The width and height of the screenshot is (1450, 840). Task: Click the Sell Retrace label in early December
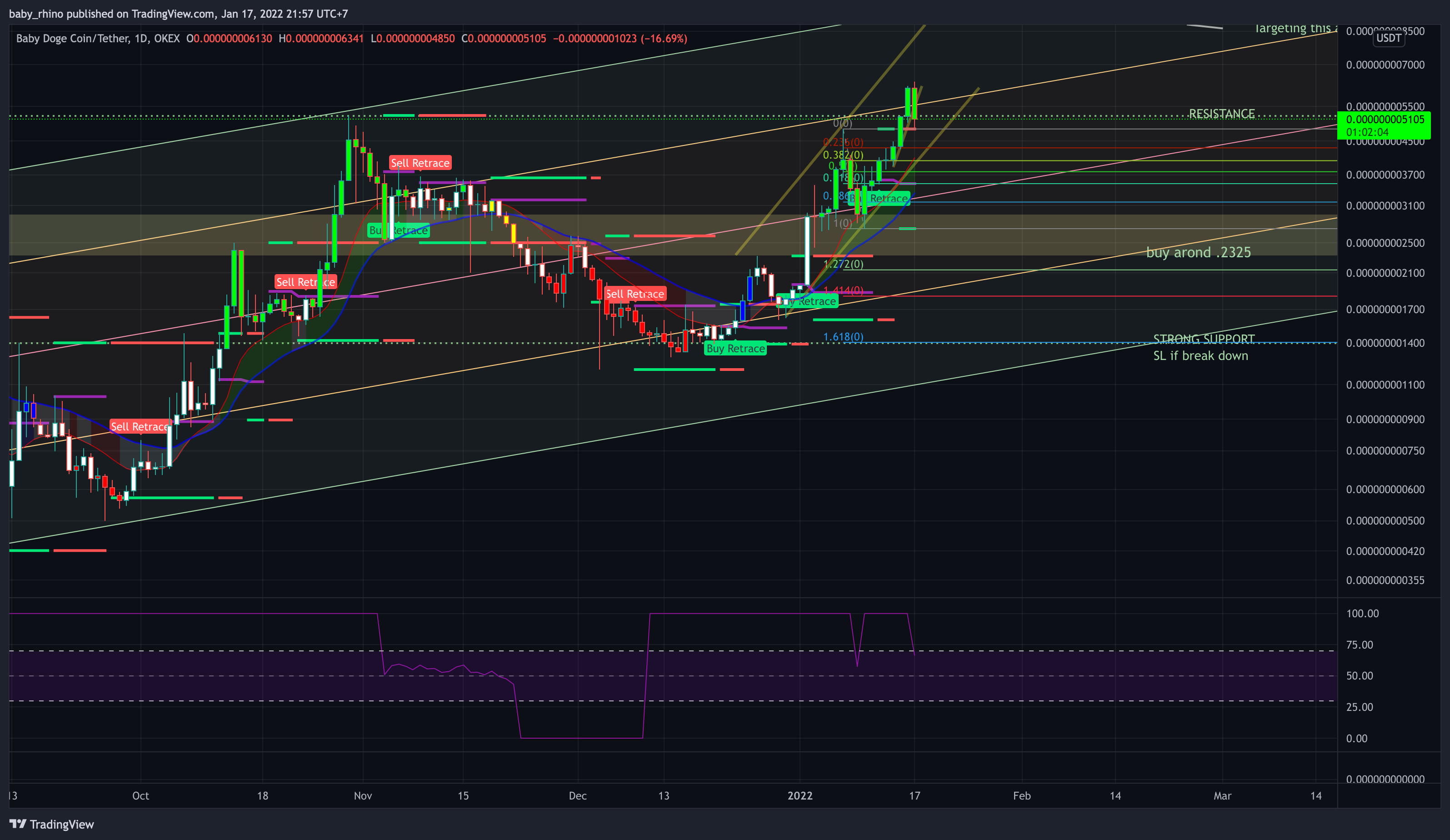tap(635, 294)
